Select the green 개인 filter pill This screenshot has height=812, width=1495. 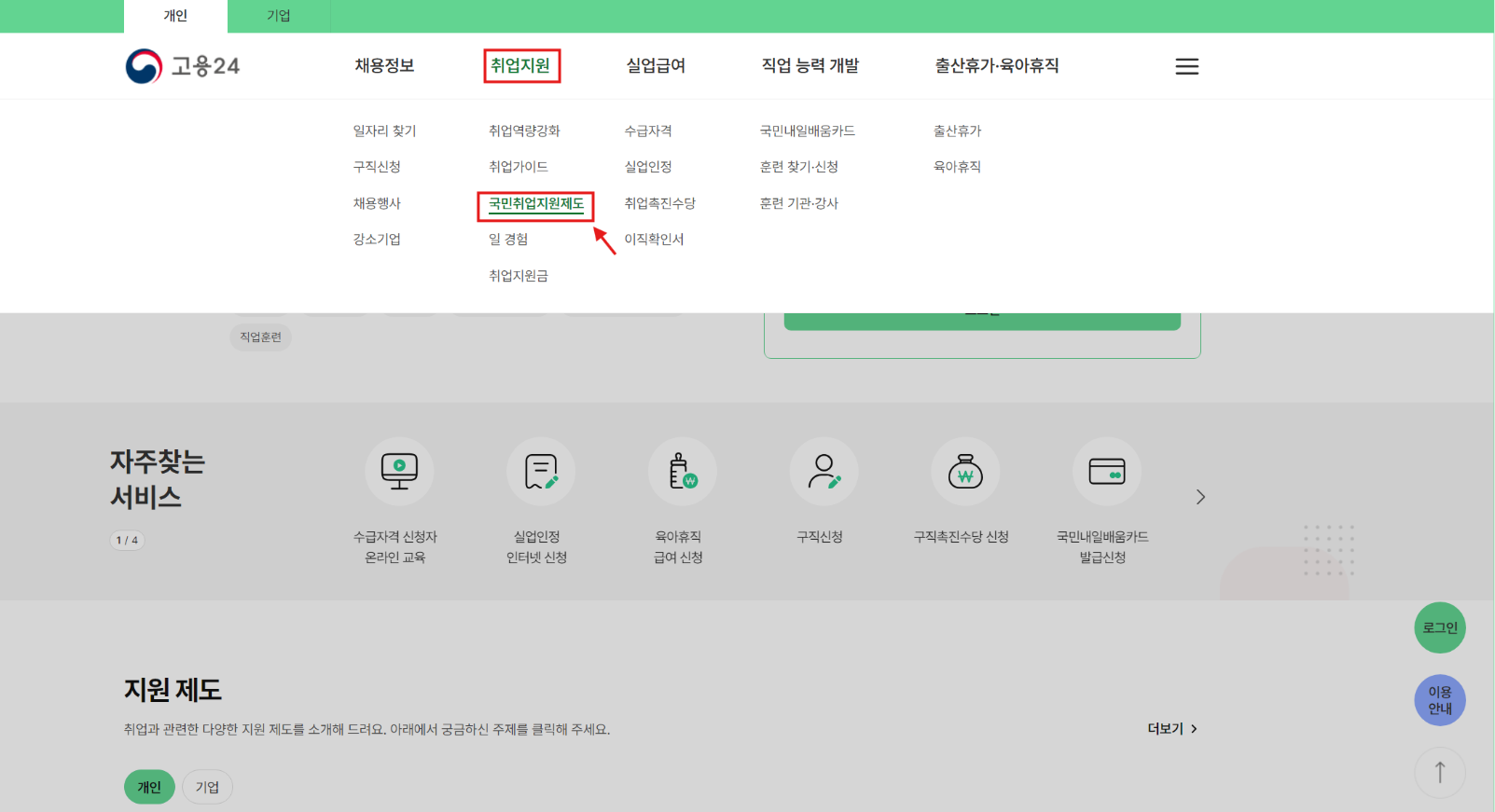click(149, 787)
